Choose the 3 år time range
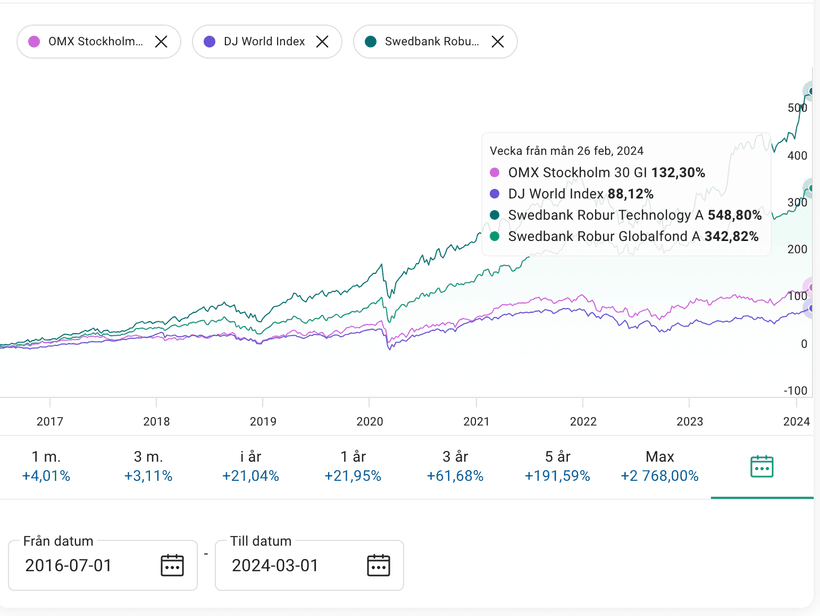This screenshot has width=820, height=616. pos(455,466)
